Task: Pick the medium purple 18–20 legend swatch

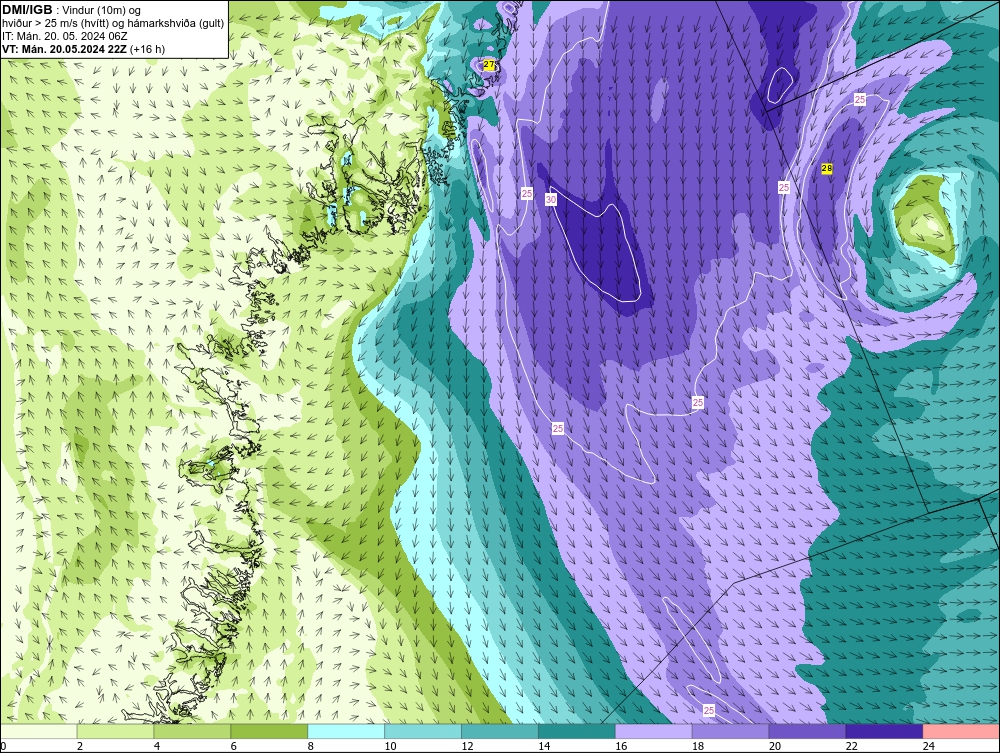Action: pos(730,731)
